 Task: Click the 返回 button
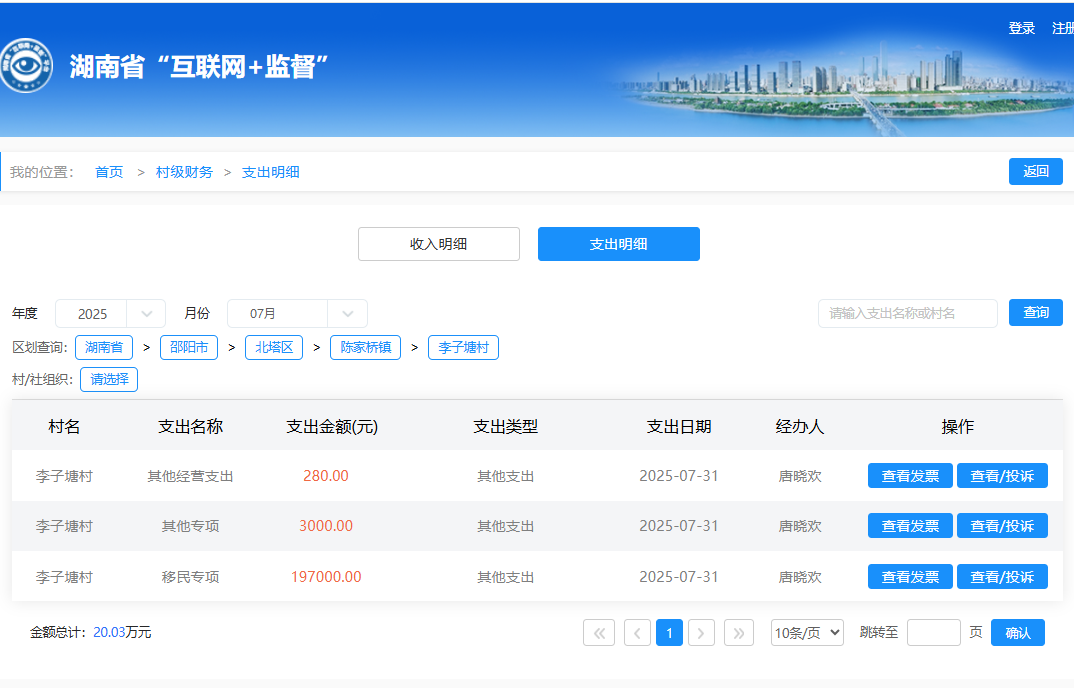1035,172
